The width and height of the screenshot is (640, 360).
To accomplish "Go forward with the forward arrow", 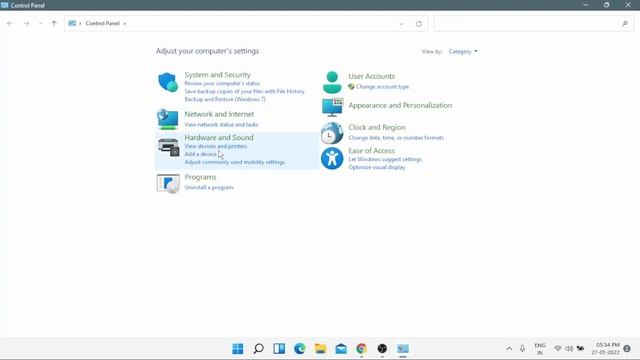I will [26, 24].
